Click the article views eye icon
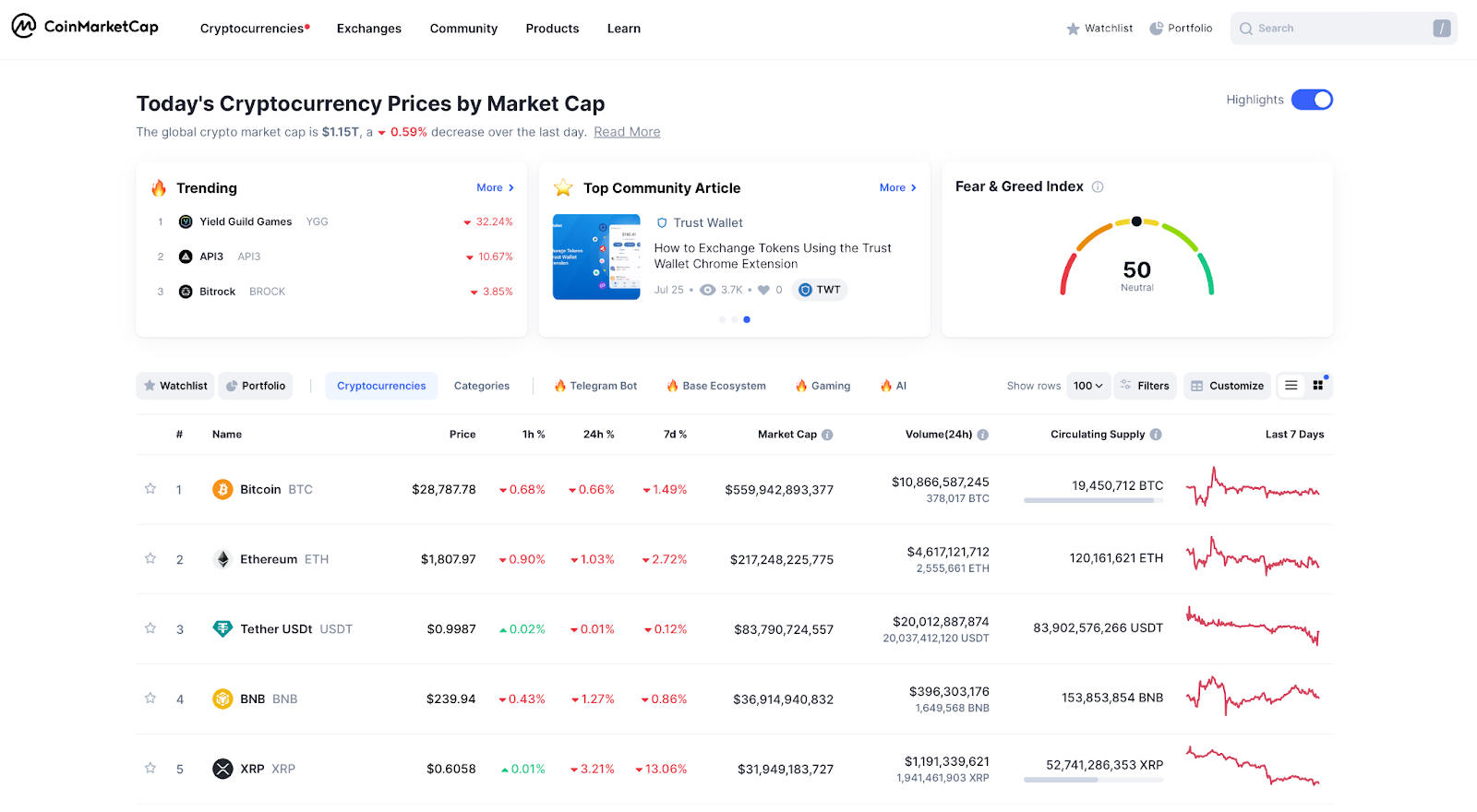The image size is (1477, 812). 708,290
